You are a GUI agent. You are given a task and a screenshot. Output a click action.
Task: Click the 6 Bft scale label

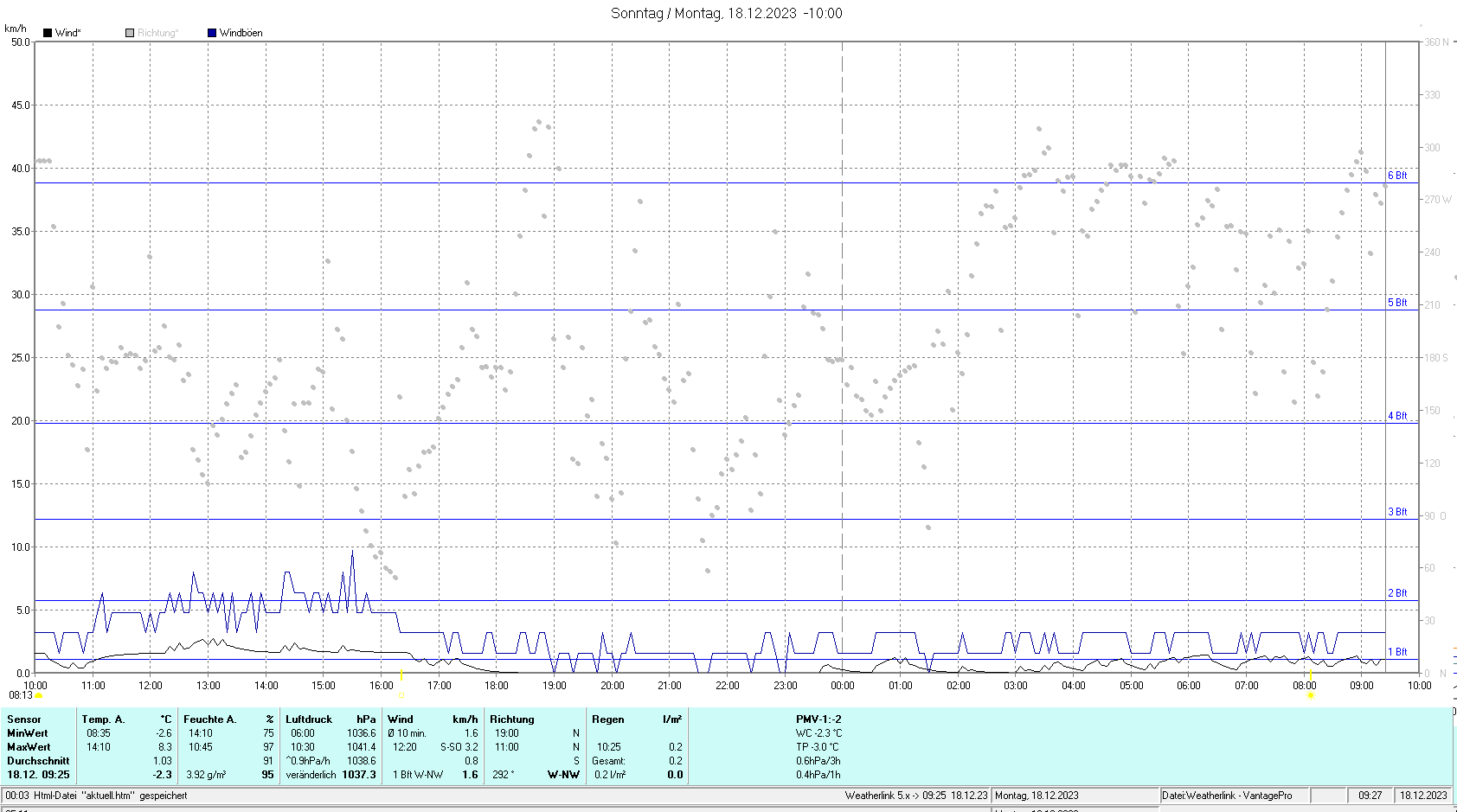click(1397, 176)
